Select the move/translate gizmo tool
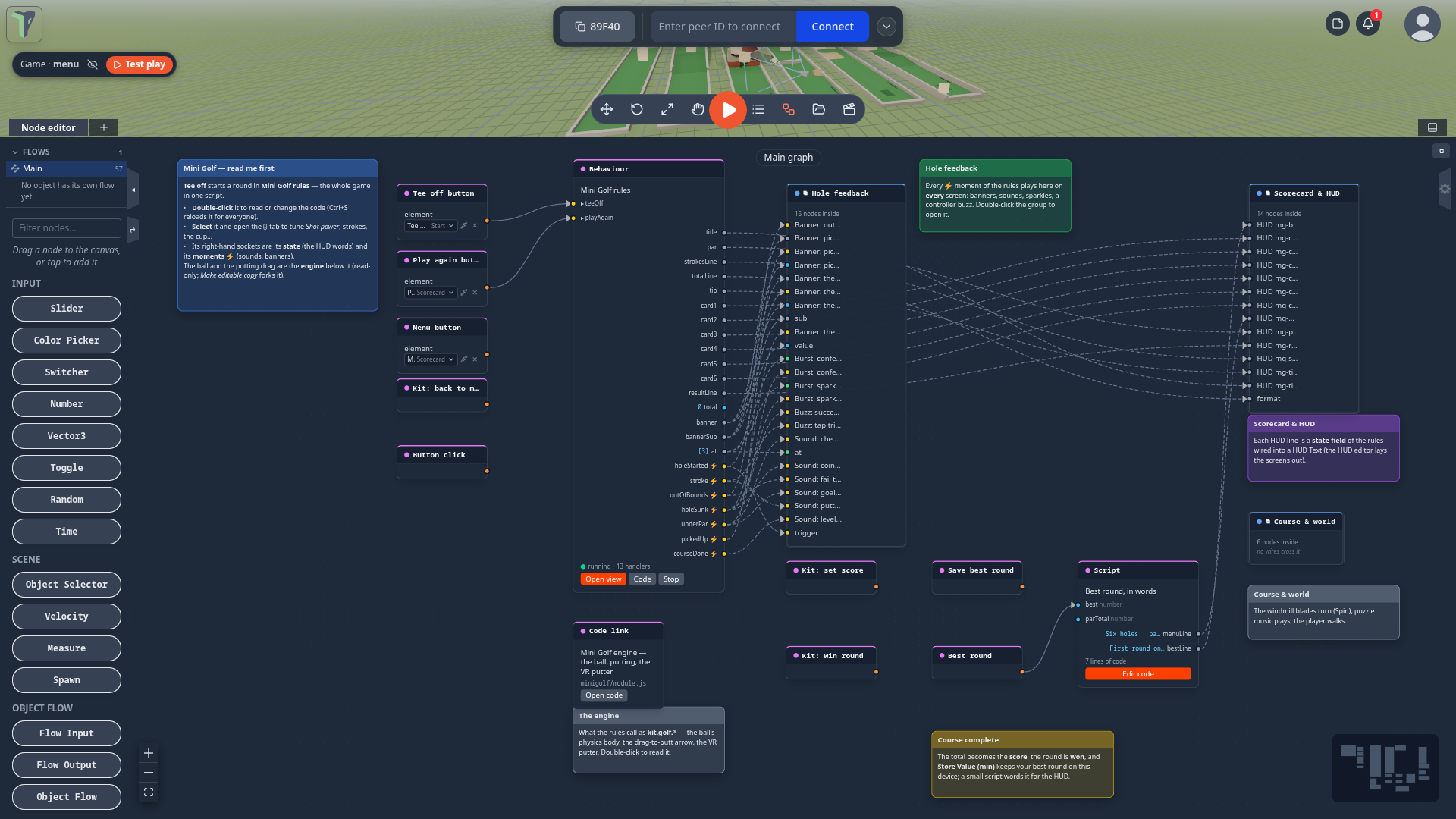 (607, 109)
